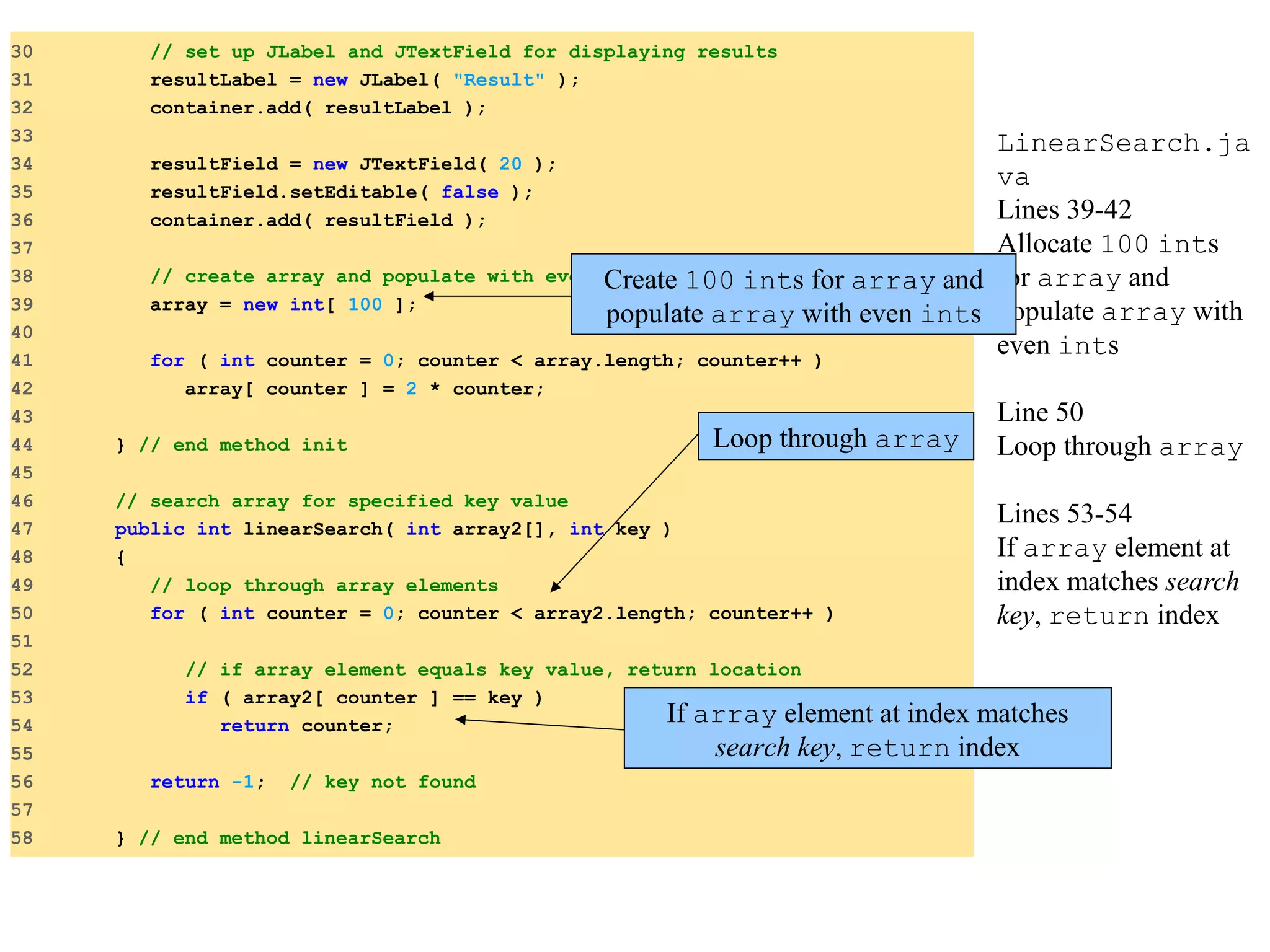Click side note 'Allocate 100 ints'
The image size is (1270, 952).
pyautogui.click(x=1108, y=244)
